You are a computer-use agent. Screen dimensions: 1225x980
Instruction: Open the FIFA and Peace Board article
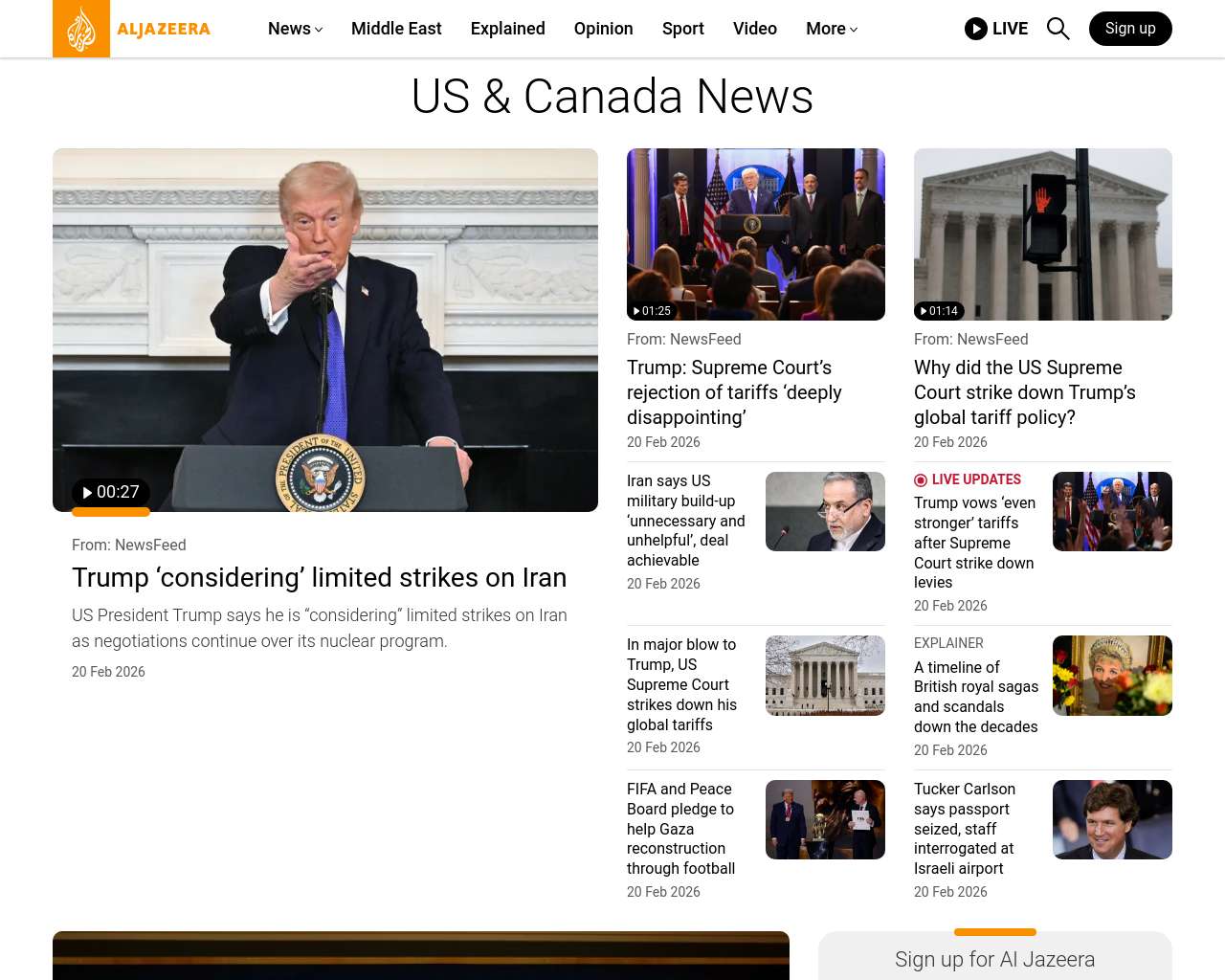coord(680,829)
